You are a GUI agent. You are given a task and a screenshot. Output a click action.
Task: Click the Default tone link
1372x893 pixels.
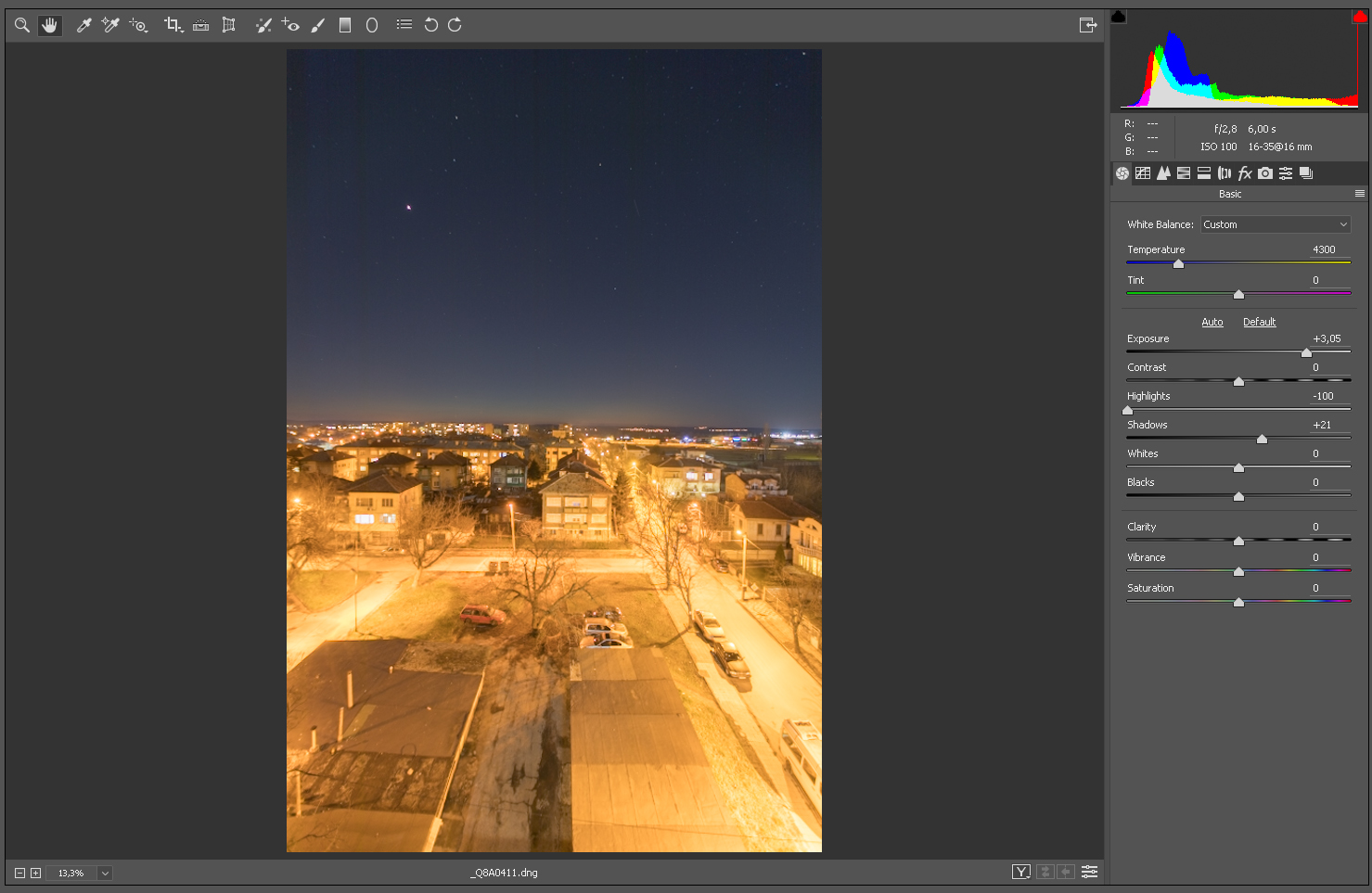(x=1260, y=322)
